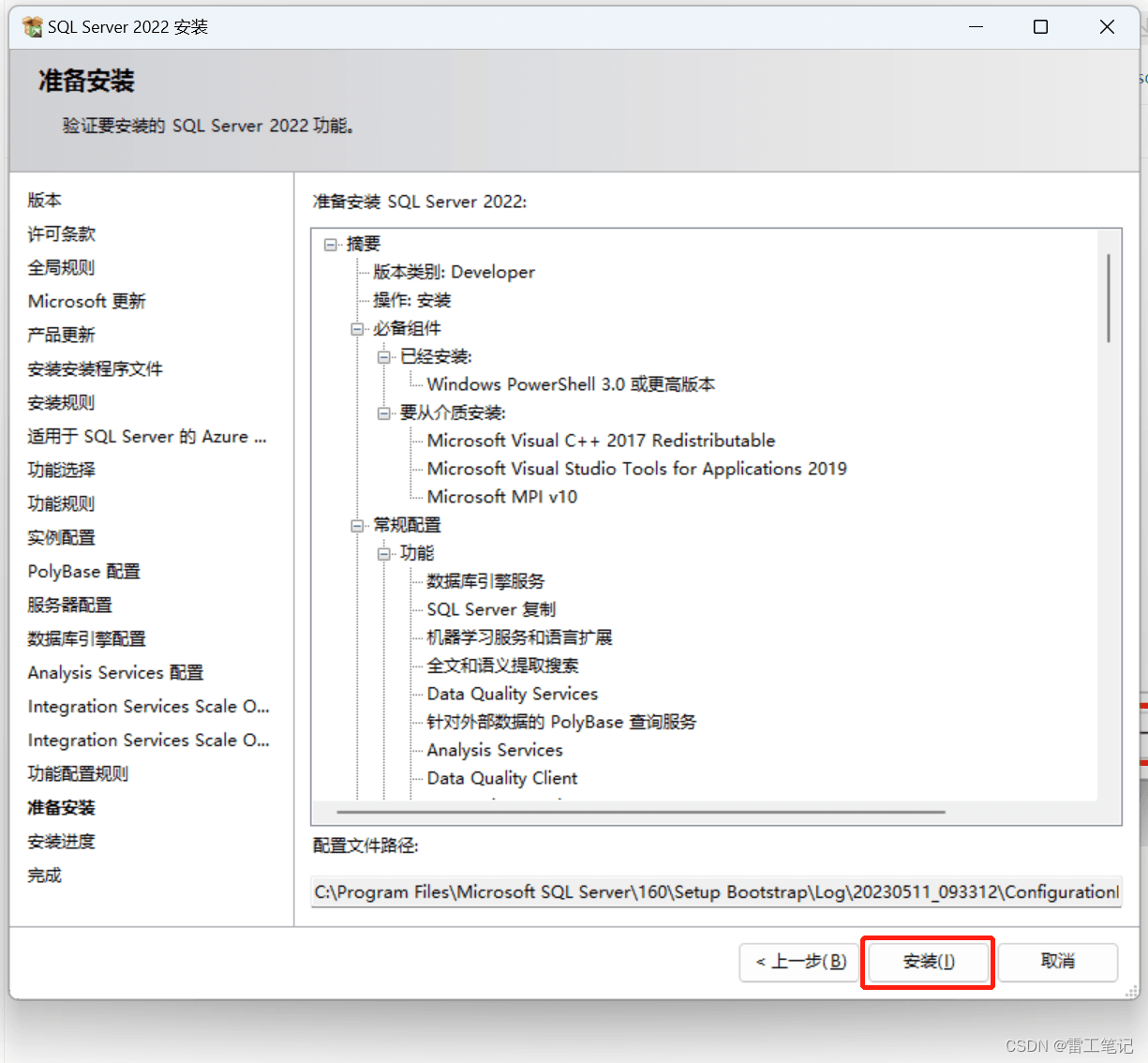Click the horizontal scrollbar of the summary tree

pyautogui.click(x=641, y=812)
